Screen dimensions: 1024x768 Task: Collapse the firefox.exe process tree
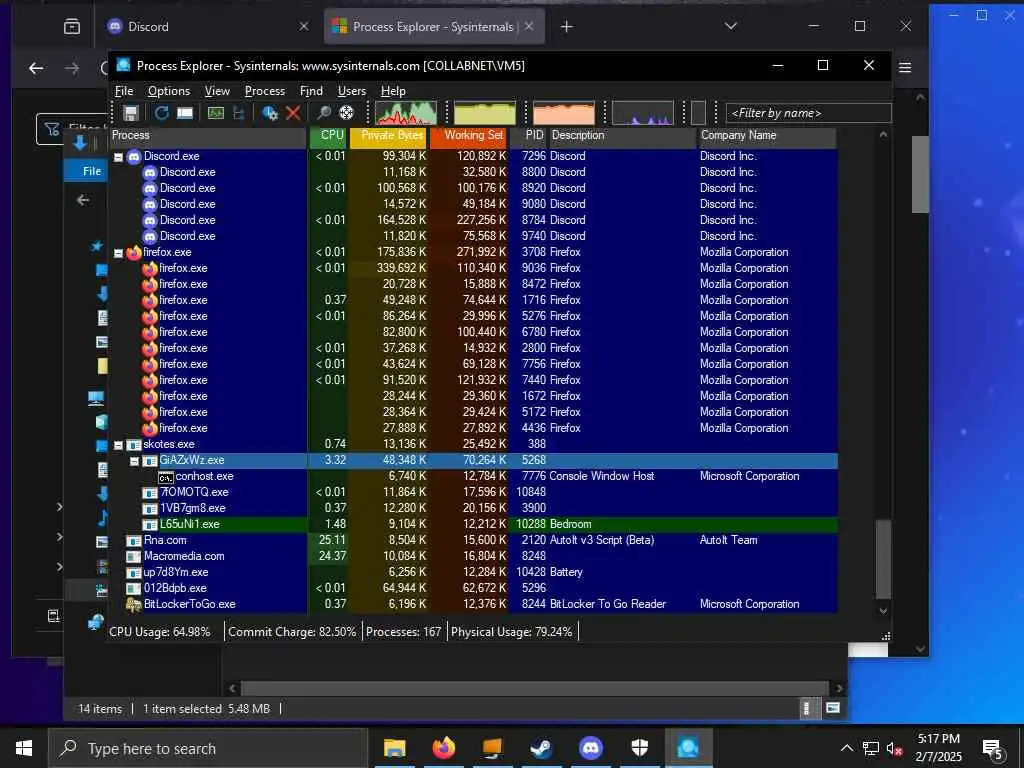pyautogui.click(x=119, y=253)
